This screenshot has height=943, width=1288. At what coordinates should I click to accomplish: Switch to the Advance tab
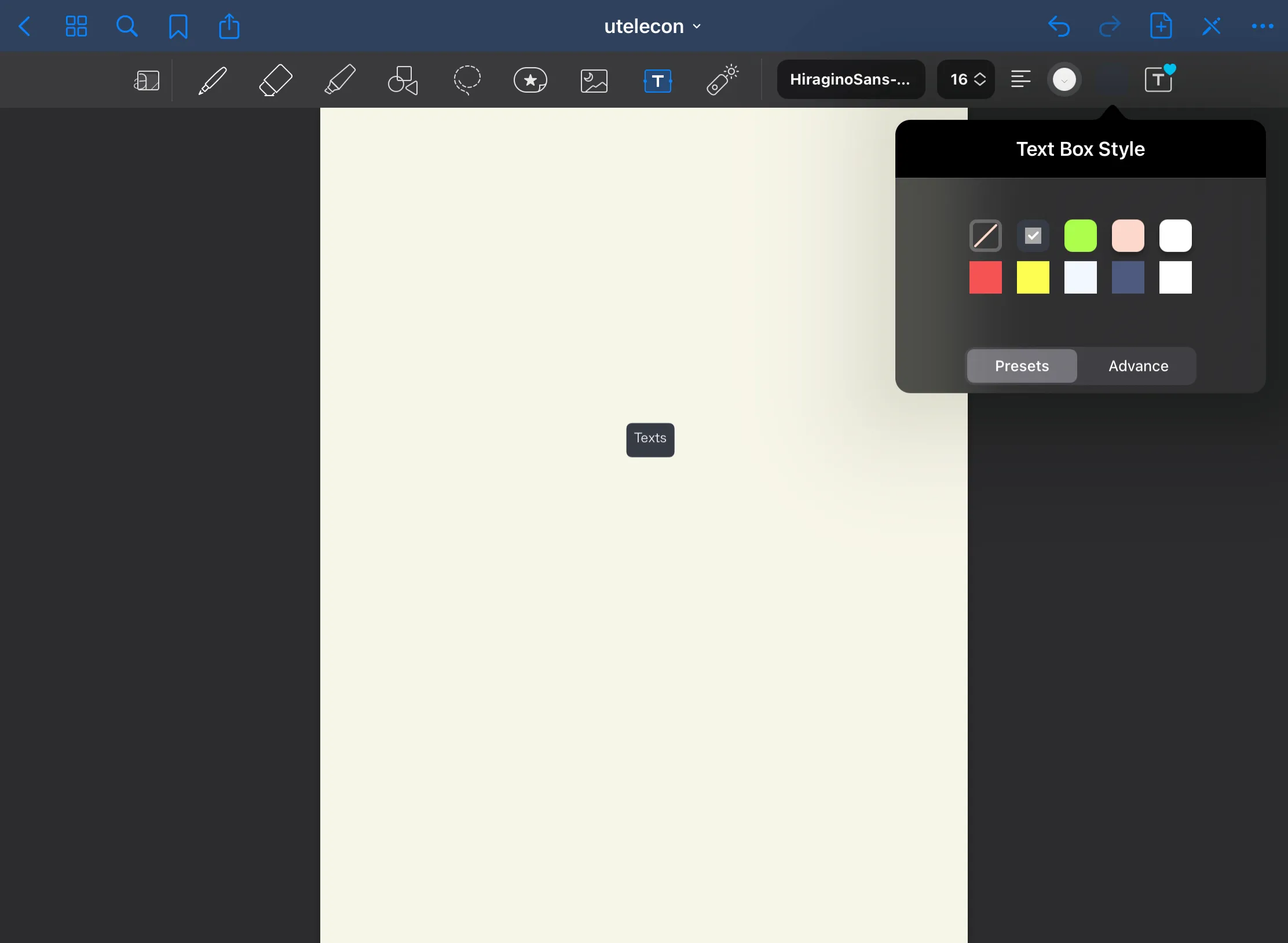[x=1138, y=366]
